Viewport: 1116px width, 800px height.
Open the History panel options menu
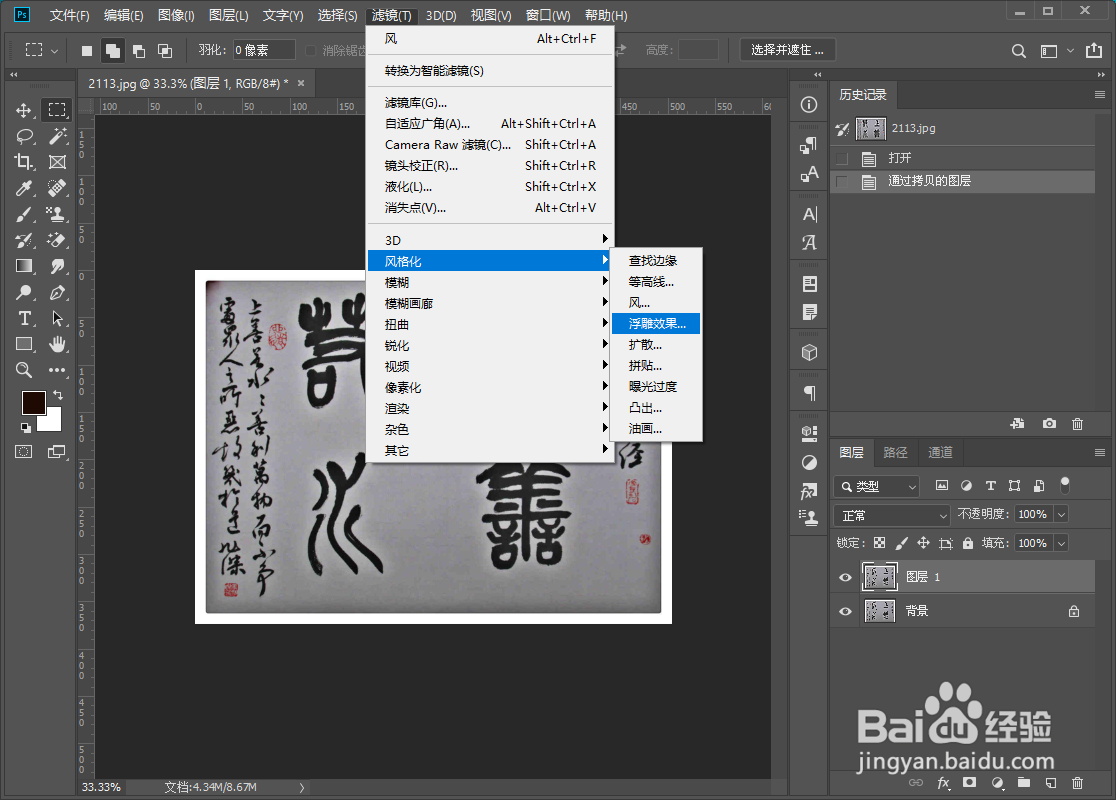click(1100, 95)
